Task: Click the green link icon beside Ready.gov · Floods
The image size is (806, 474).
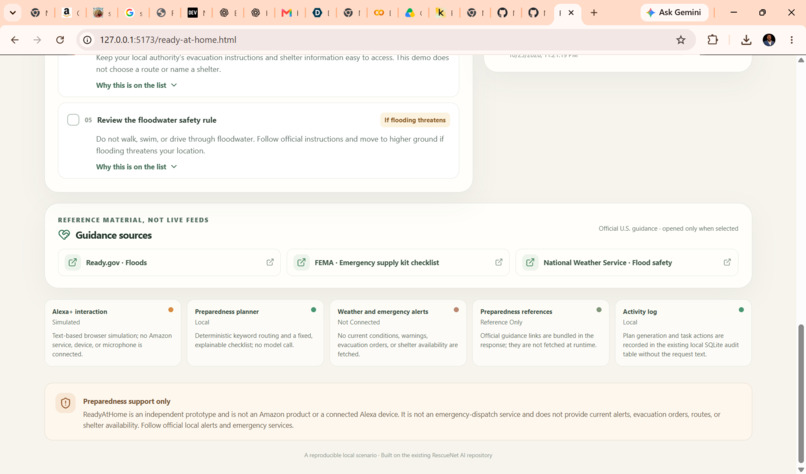Action: [72, 262]
